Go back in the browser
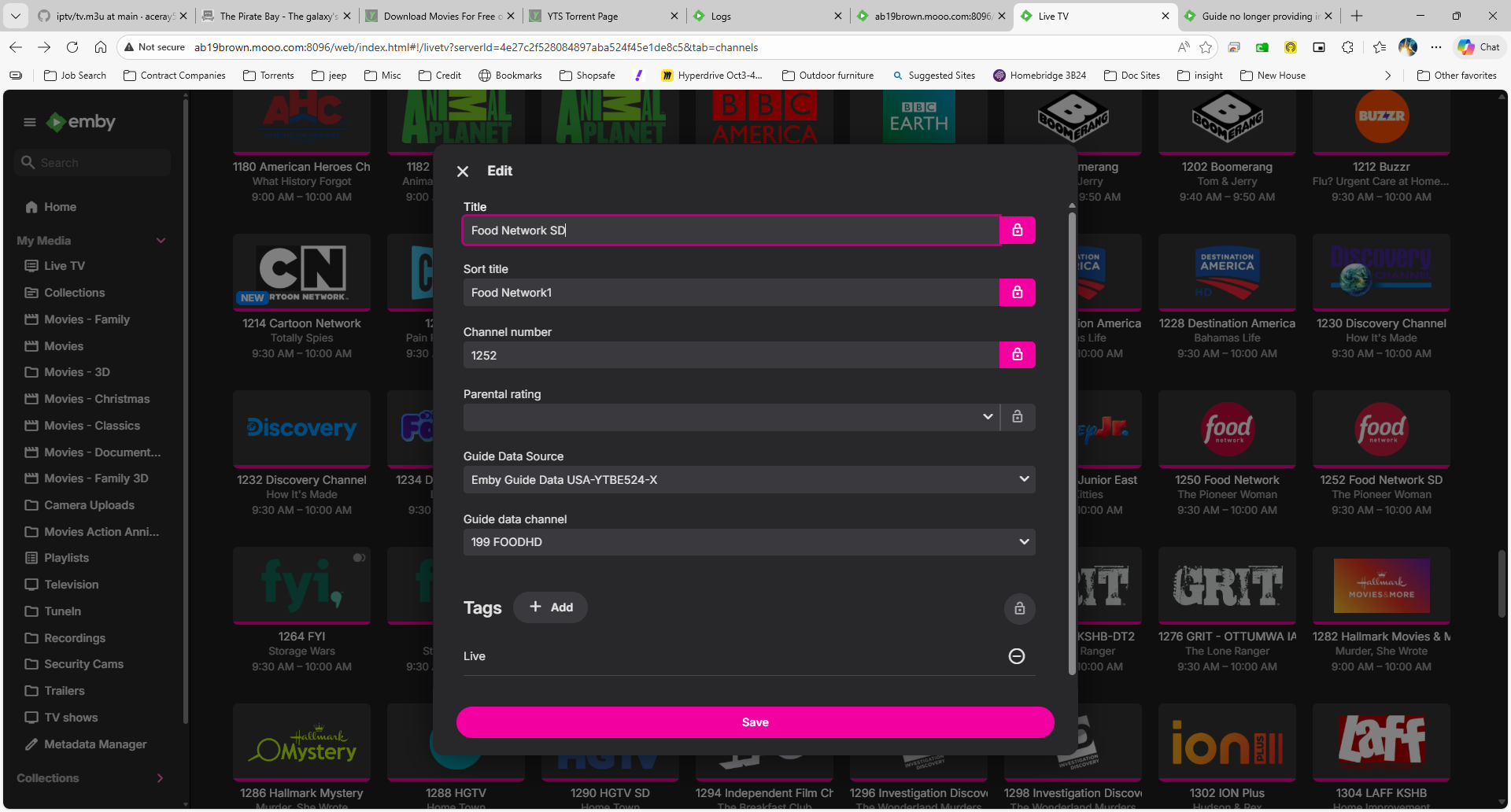Viewport: 1511px width, 812px height. tap(16, 47)
